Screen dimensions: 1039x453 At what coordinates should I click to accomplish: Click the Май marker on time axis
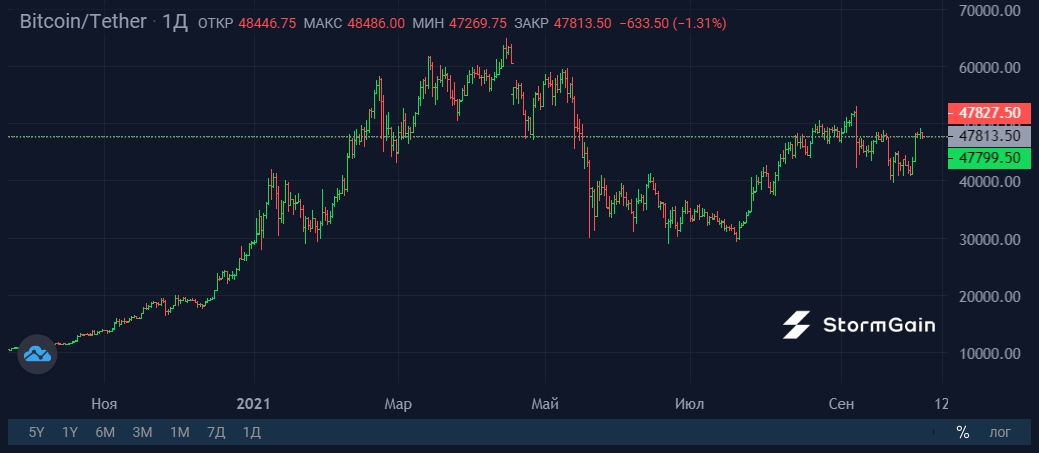click(x=545, y=403)
